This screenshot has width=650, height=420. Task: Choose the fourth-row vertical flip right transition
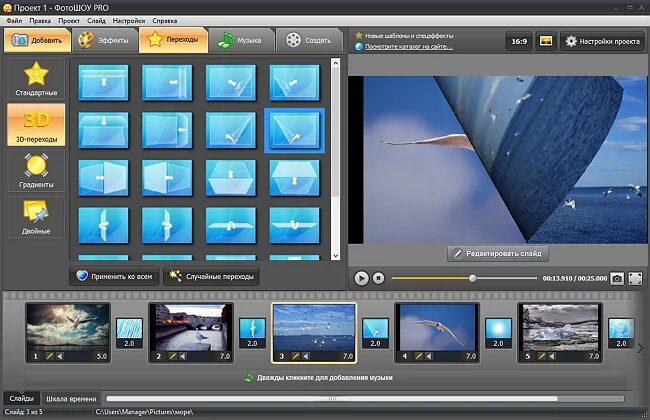tap(167, 226)
